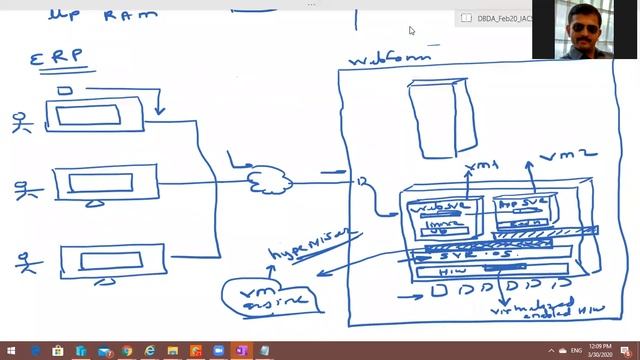Open OneDrive cloud tray icon

point(563,351)
